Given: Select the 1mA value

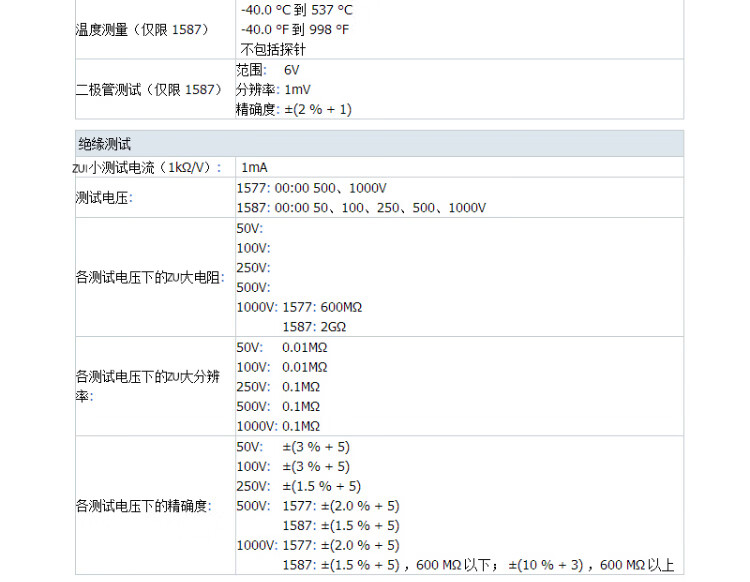Looking at the screenshot, I should click(254, 168).
